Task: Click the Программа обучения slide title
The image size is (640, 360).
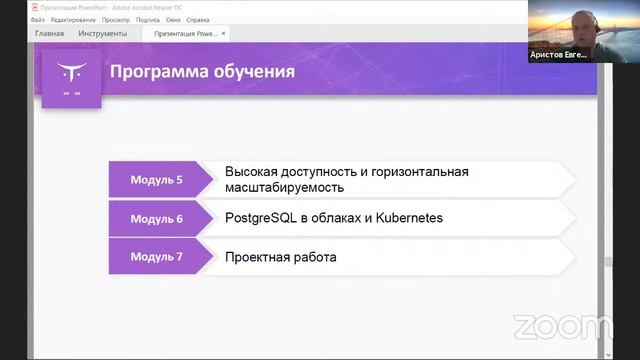Action: coord(202,71)
